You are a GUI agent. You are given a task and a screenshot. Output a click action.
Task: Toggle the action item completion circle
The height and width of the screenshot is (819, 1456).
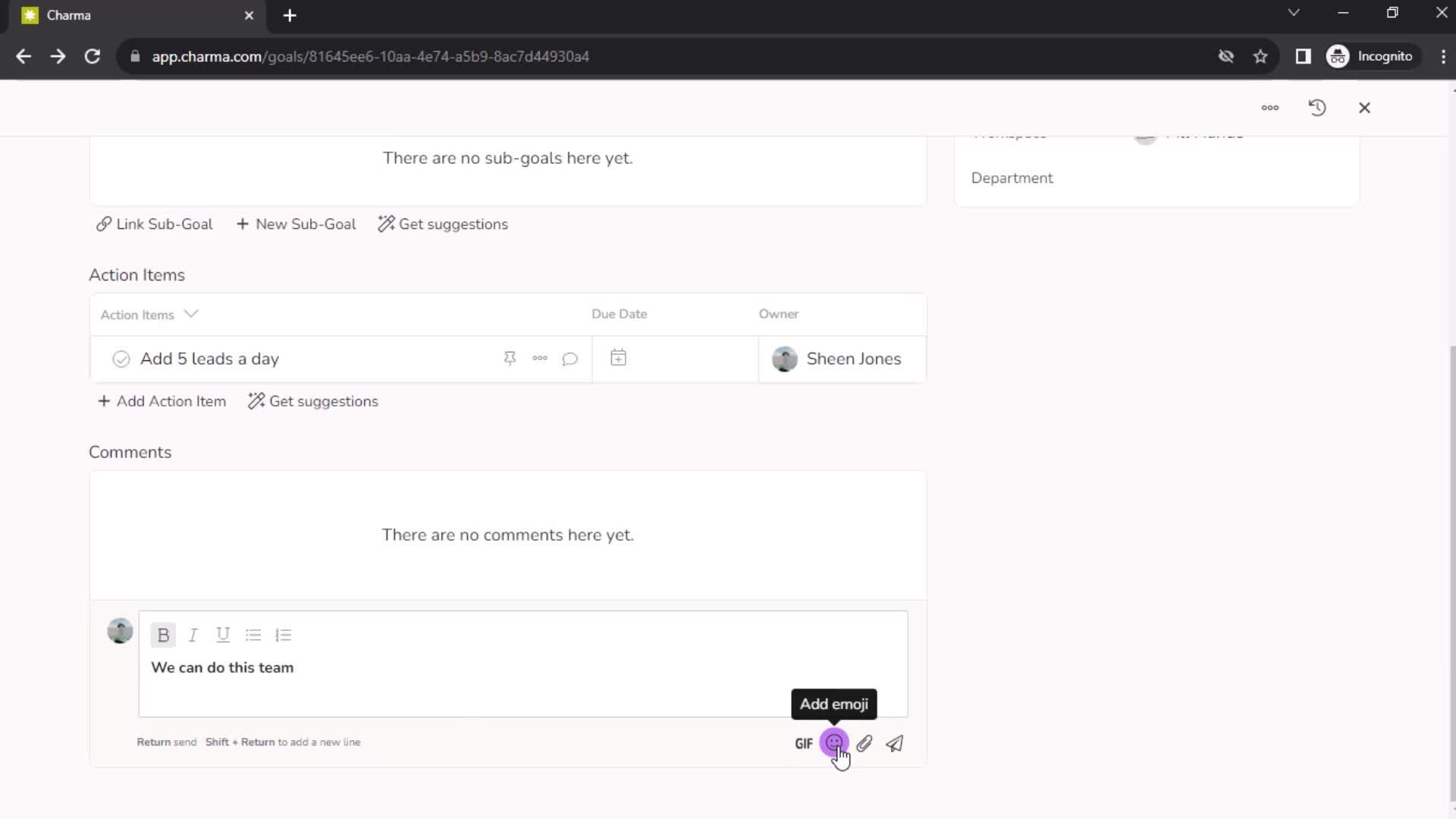tap(121, 358)
